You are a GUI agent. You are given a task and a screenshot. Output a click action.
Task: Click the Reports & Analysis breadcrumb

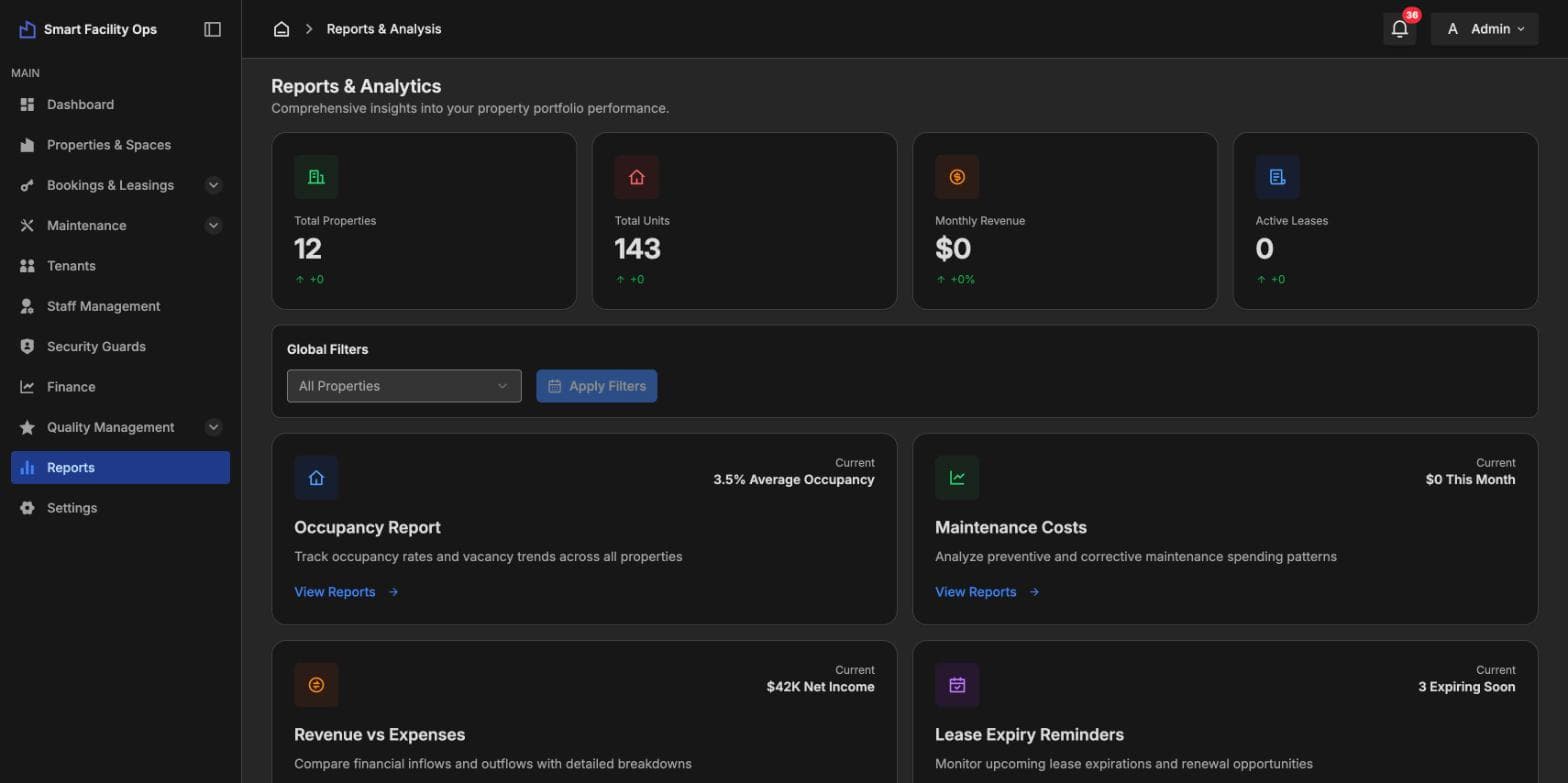pyautogui.click(x=384, y=29)
